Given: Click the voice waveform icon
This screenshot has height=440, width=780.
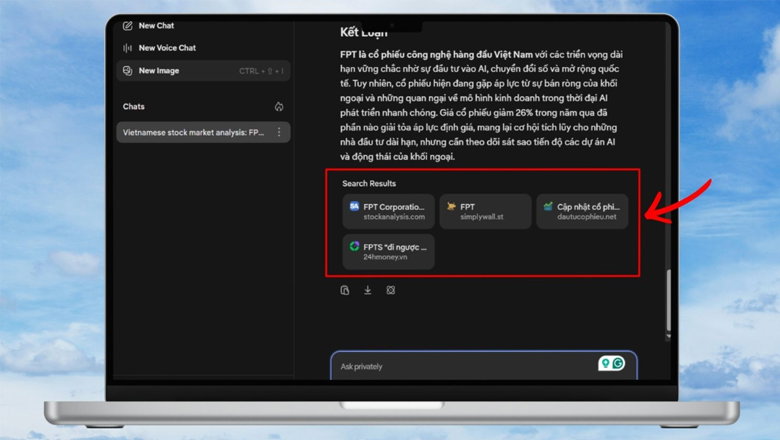Looking at the screenshot, I should tap(127, 48).
